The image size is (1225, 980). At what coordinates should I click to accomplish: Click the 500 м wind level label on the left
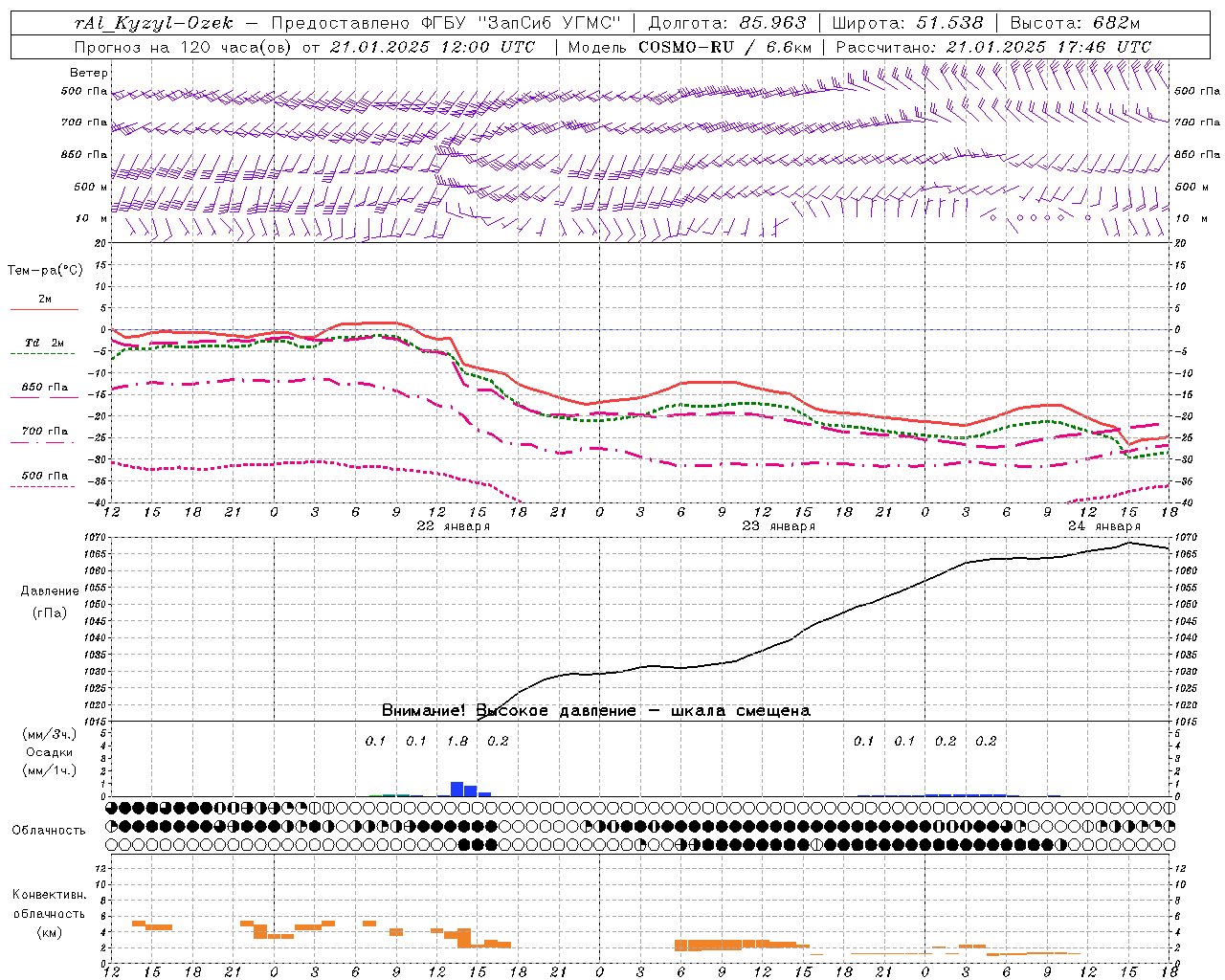(x=92, y=187)
